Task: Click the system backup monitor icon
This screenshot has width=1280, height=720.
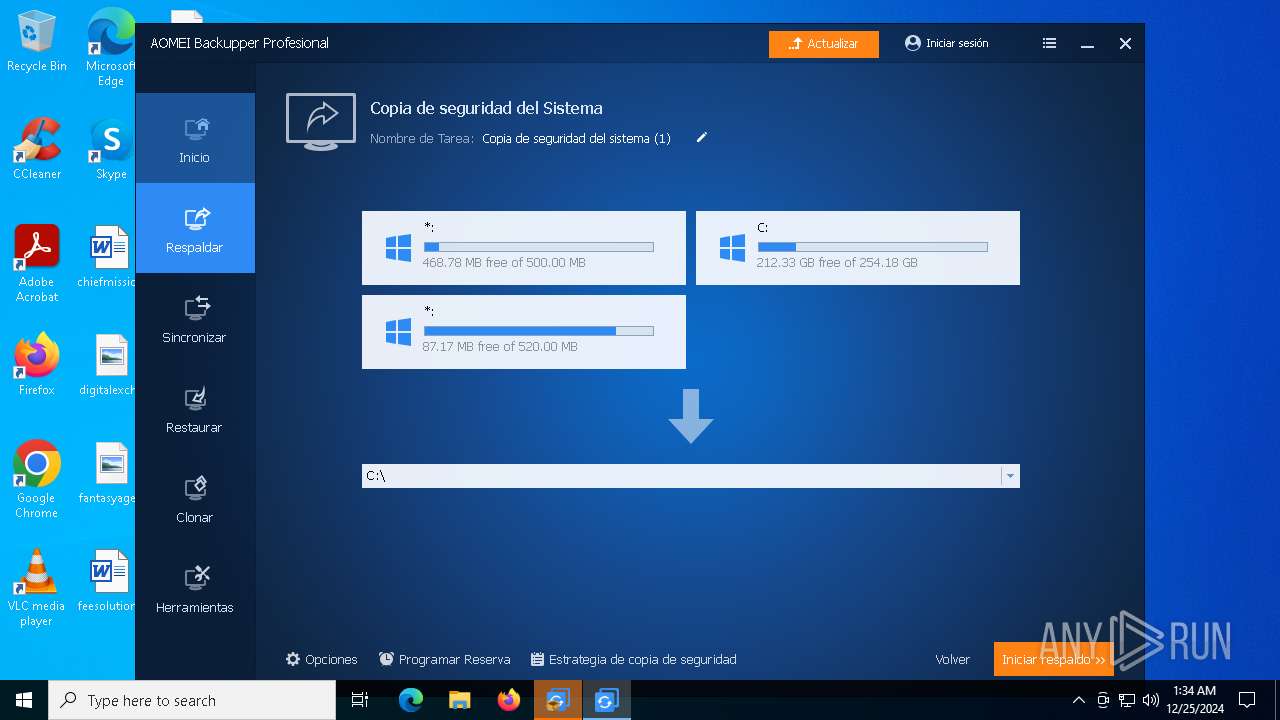Action: (x=321, y=121)
